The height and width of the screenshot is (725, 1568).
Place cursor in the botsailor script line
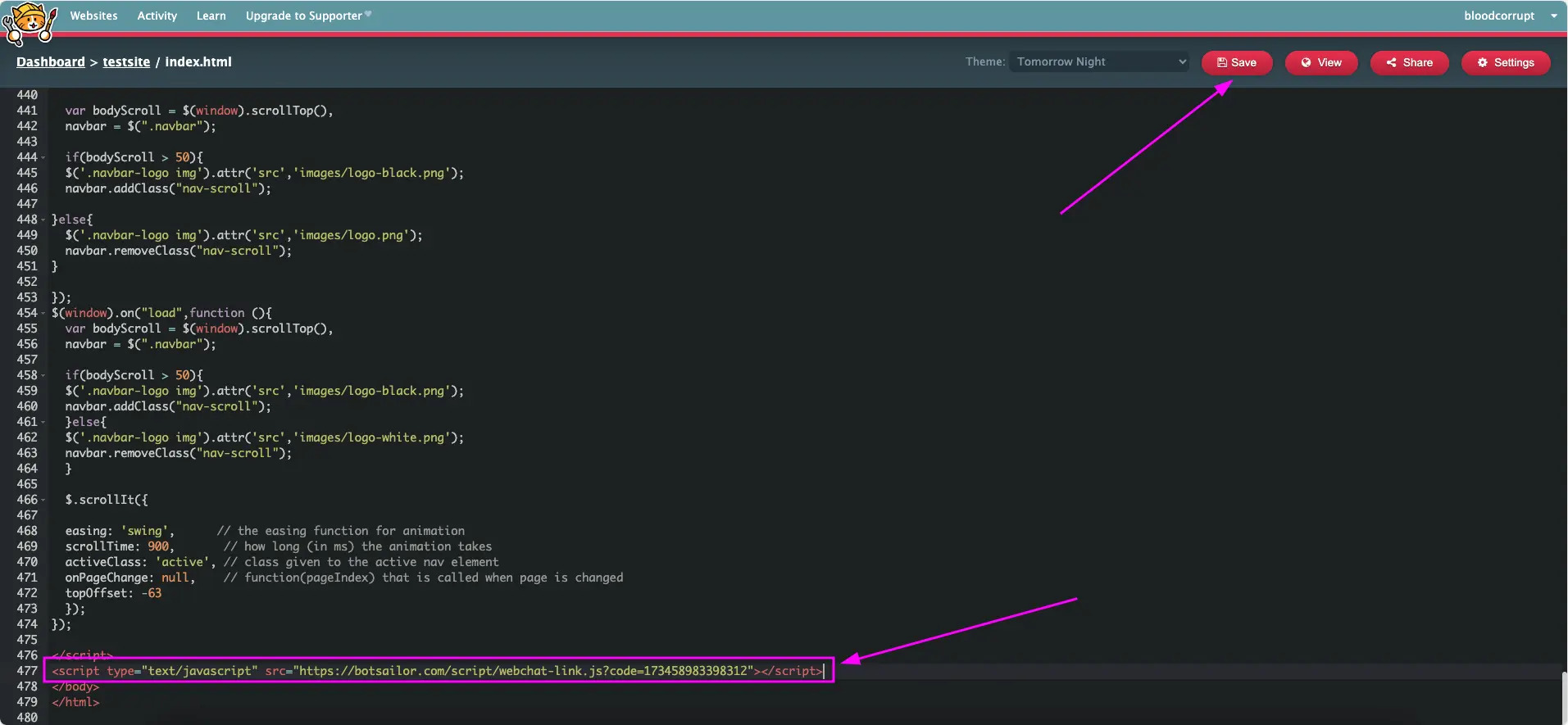pos(438,671)
